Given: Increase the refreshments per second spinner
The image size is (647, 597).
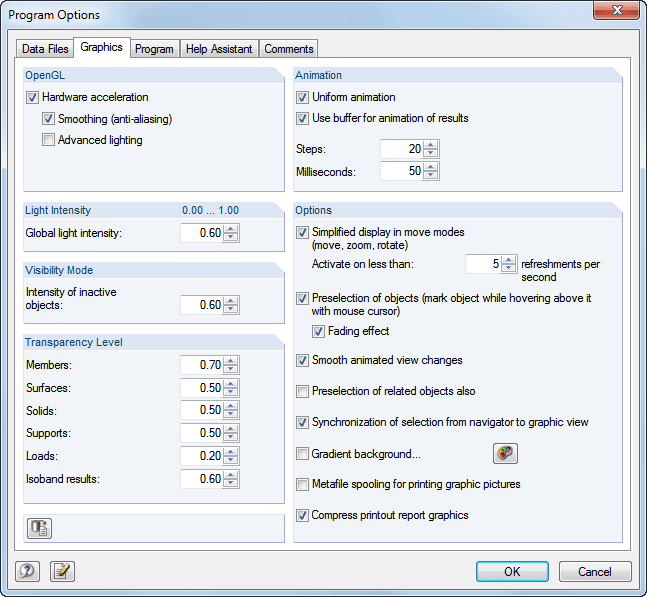Looking at the screenshot, I should click(509, 260).
